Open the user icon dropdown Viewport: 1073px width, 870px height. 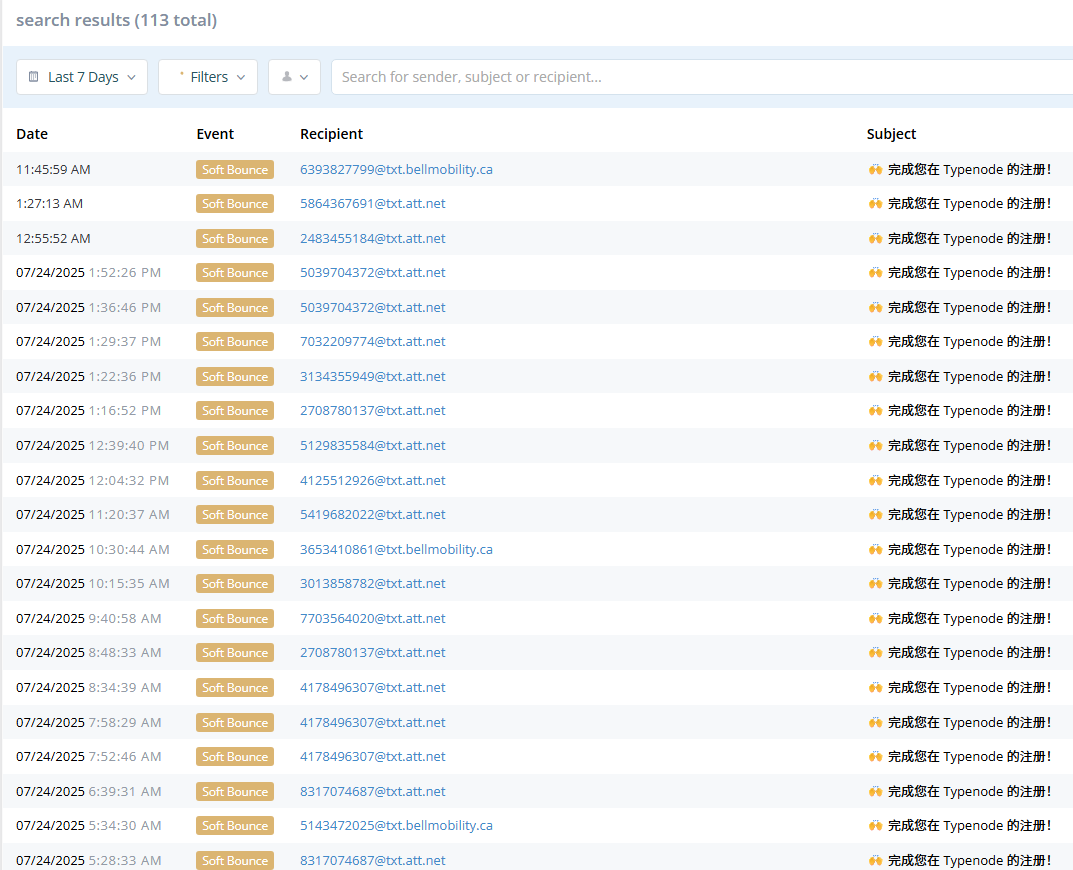coord(294,77)
